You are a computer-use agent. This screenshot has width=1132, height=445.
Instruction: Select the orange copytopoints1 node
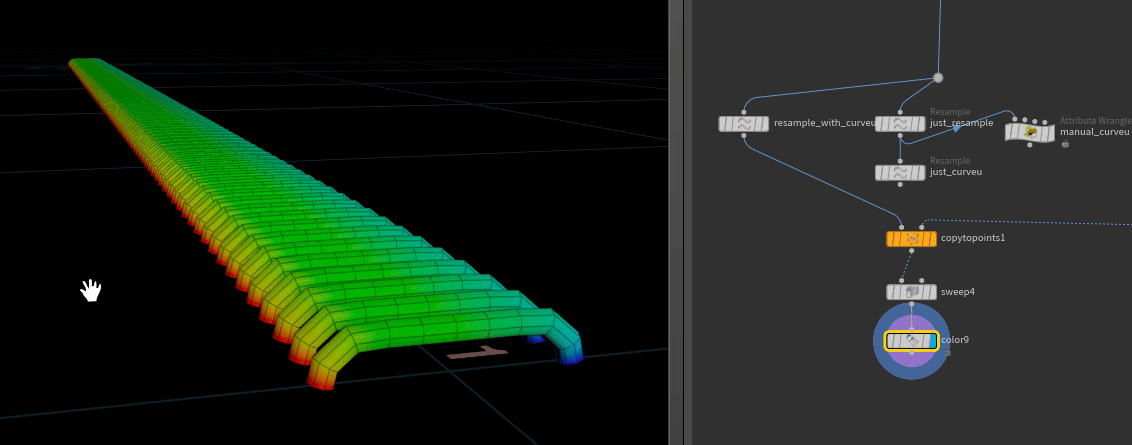[911, 238]
